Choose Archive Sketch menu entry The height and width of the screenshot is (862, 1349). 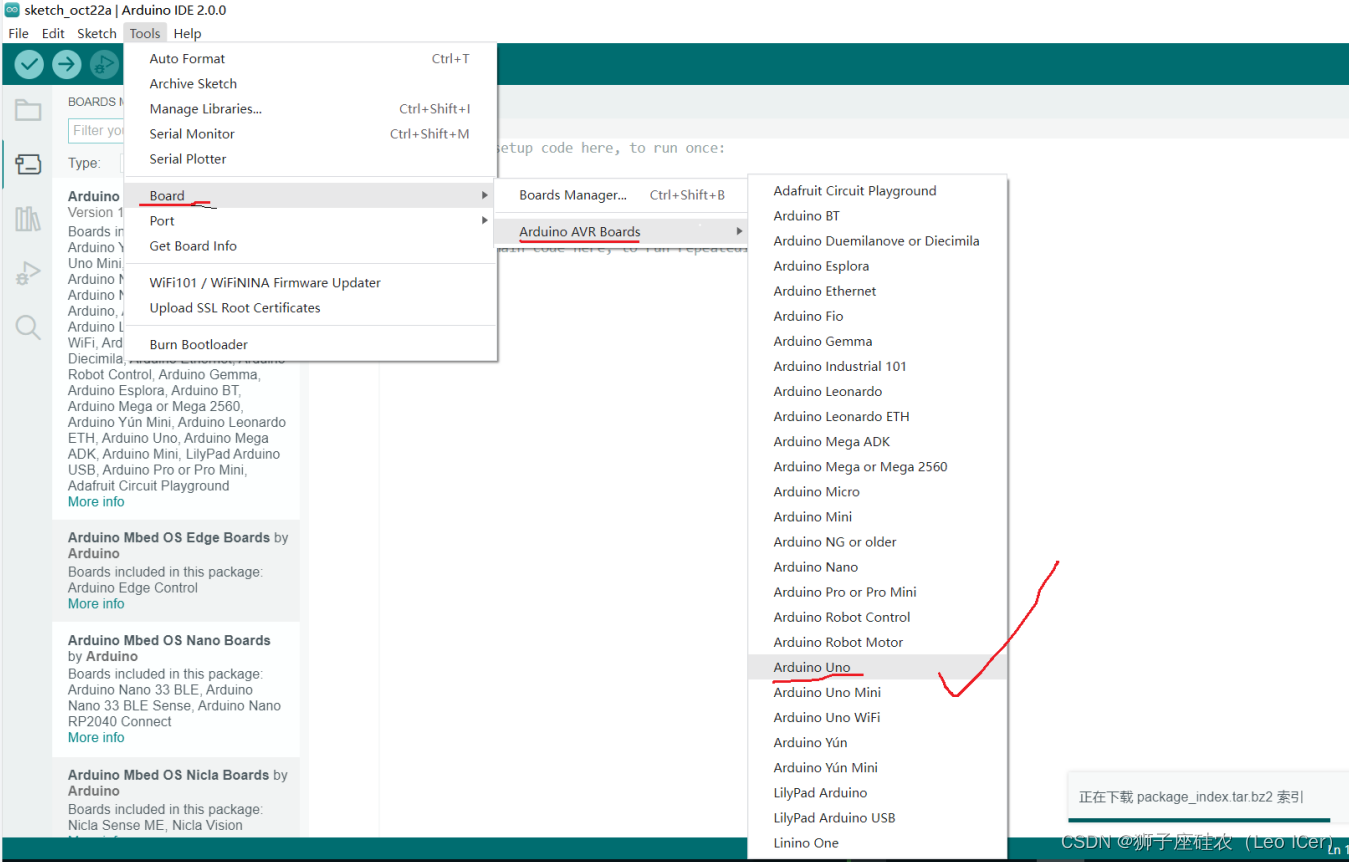click(x=310, y=84)
